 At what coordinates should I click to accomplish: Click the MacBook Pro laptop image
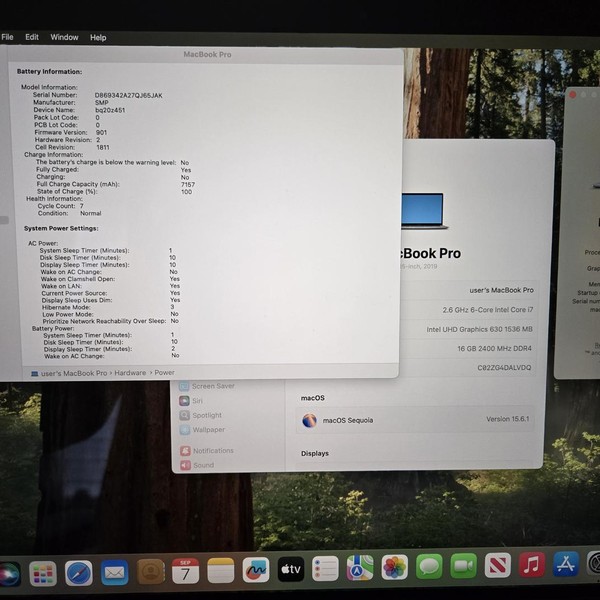click(422, 211)
